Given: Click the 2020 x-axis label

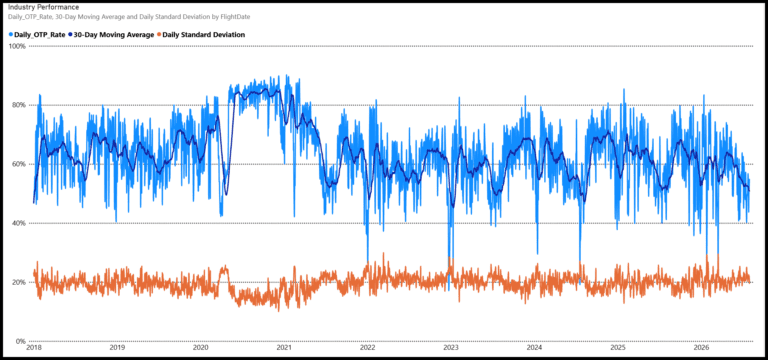Looking at the screenshot, I should pyautogui.click(x=200, y=348).
